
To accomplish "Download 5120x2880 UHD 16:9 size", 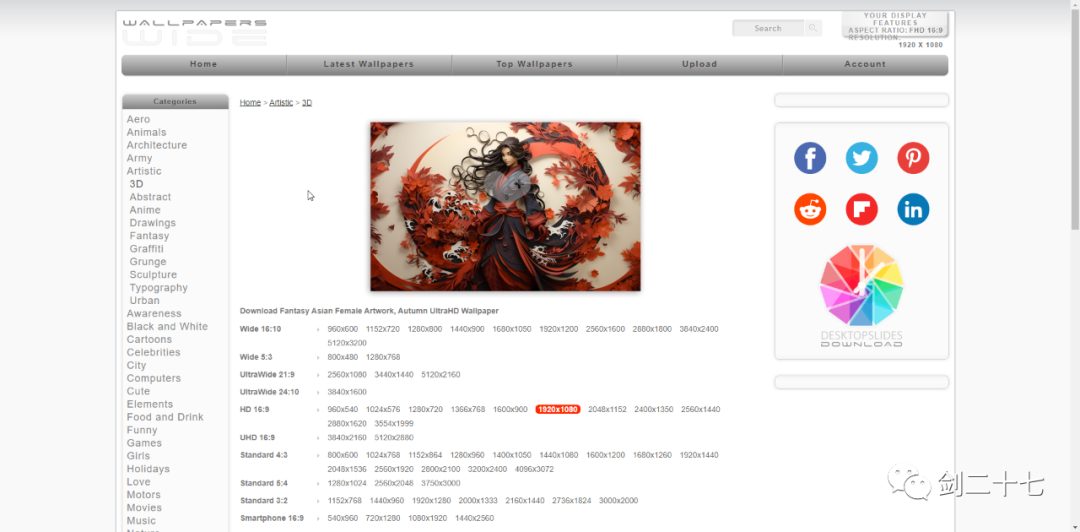I will coord(394,438).
